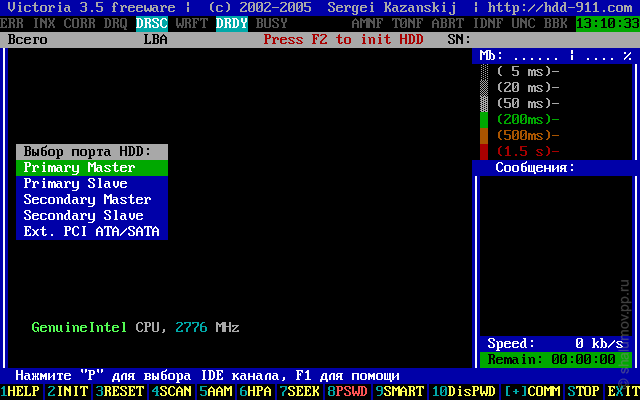Click the BBK error flag
This screenshot has height=400, width=640.
pos(556,24)
